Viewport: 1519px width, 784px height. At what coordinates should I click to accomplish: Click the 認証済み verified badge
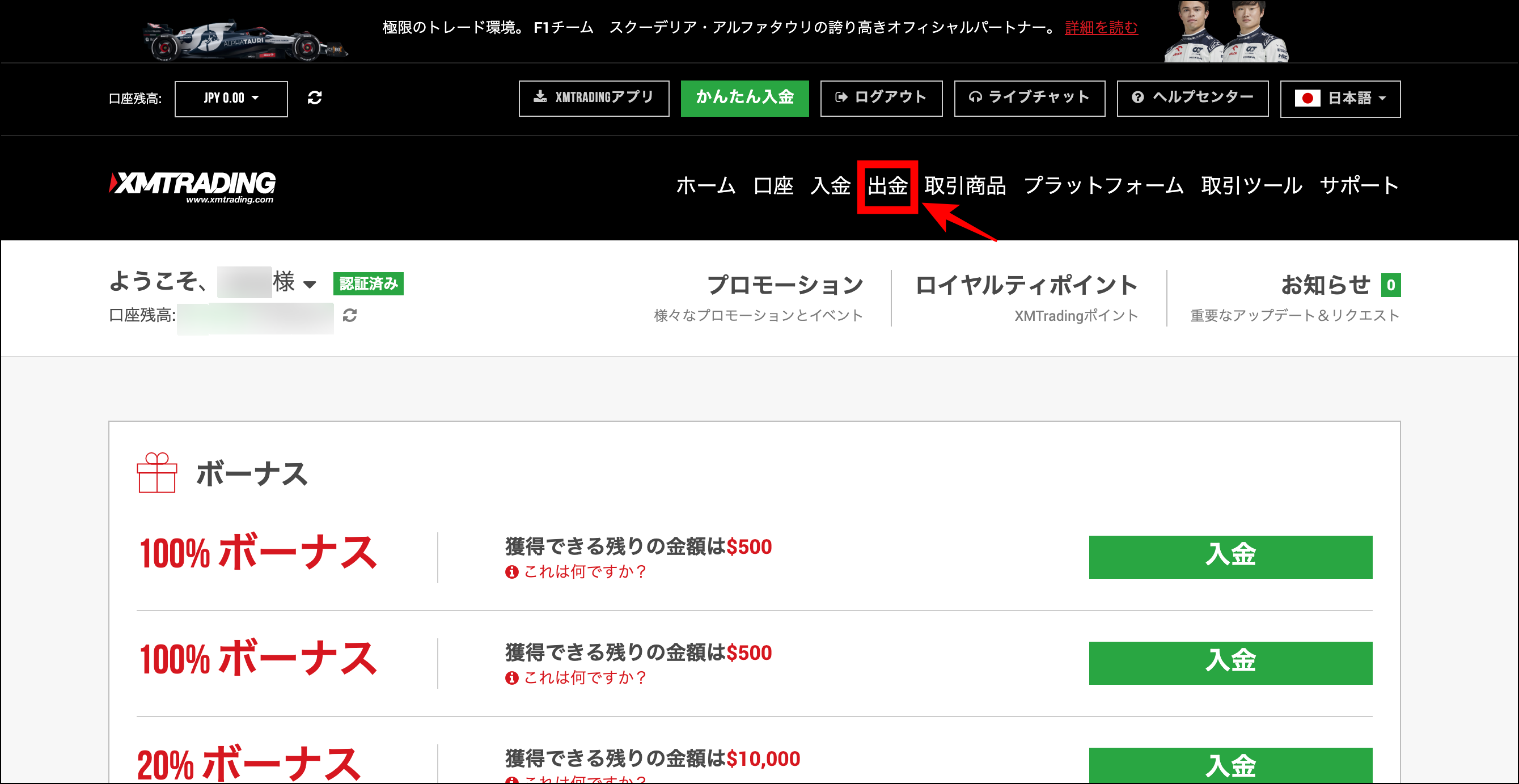[369, 284]
